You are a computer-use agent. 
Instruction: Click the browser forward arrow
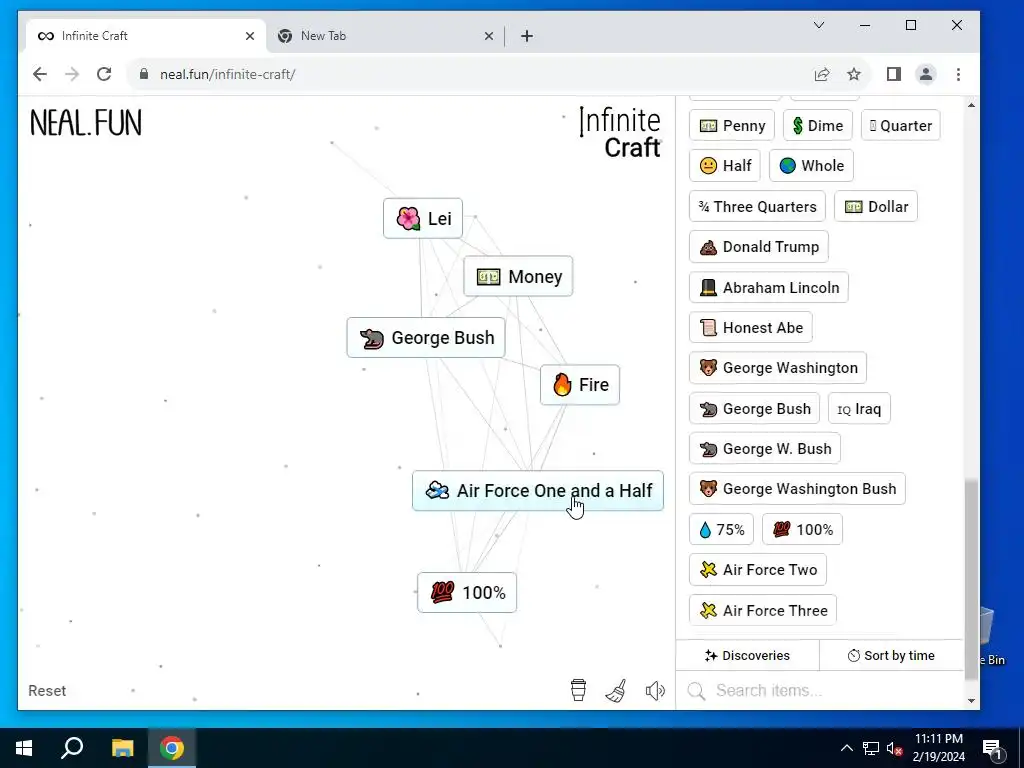[72, 74]
